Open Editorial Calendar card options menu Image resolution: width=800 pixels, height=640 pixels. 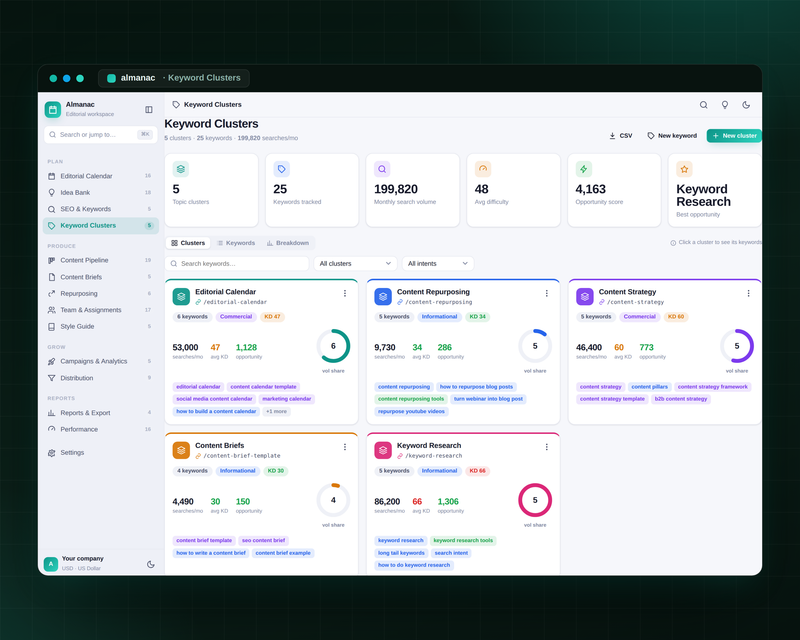(345, 293)
